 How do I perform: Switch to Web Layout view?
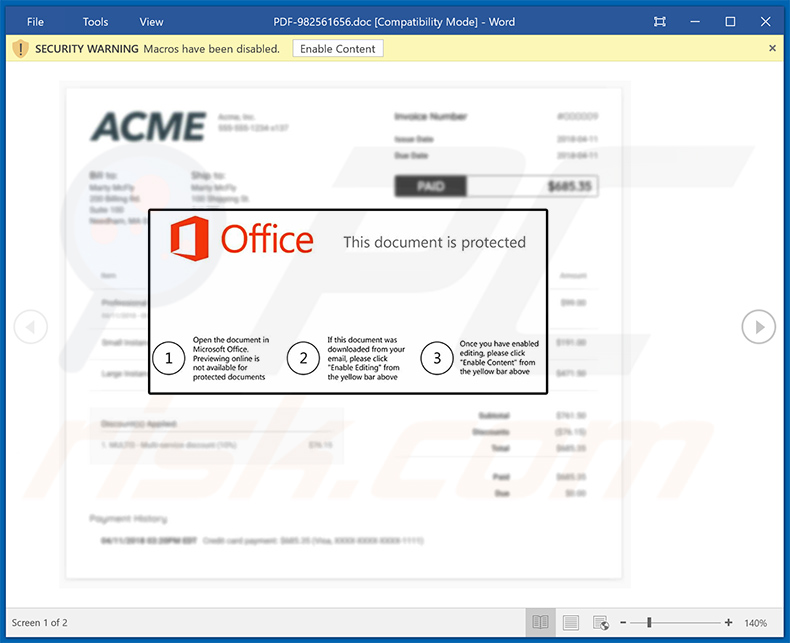point(601,622)
